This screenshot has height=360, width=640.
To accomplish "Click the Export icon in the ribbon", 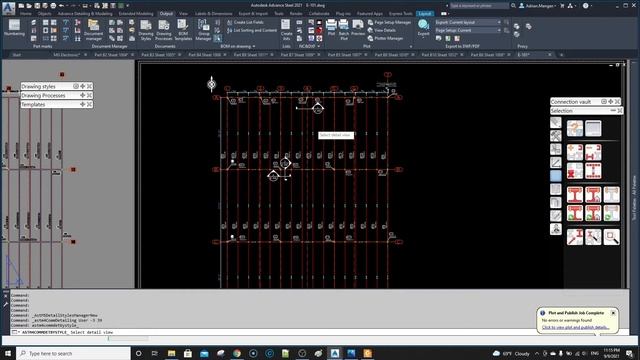I will (423, 25).
